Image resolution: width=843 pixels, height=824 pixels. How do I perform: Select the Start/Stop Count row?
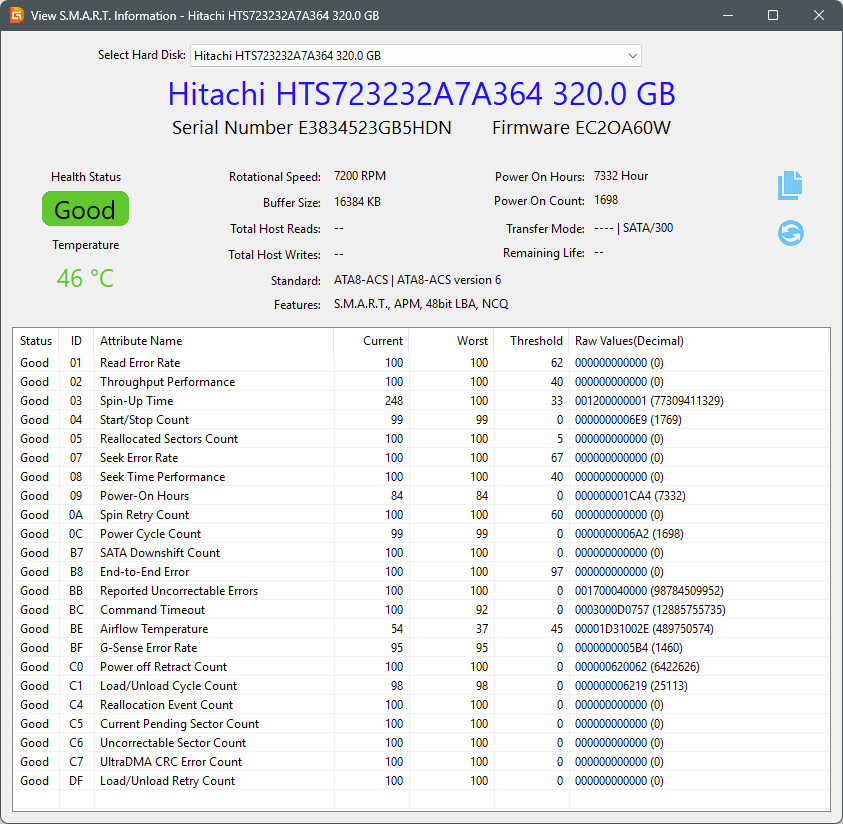421,420
